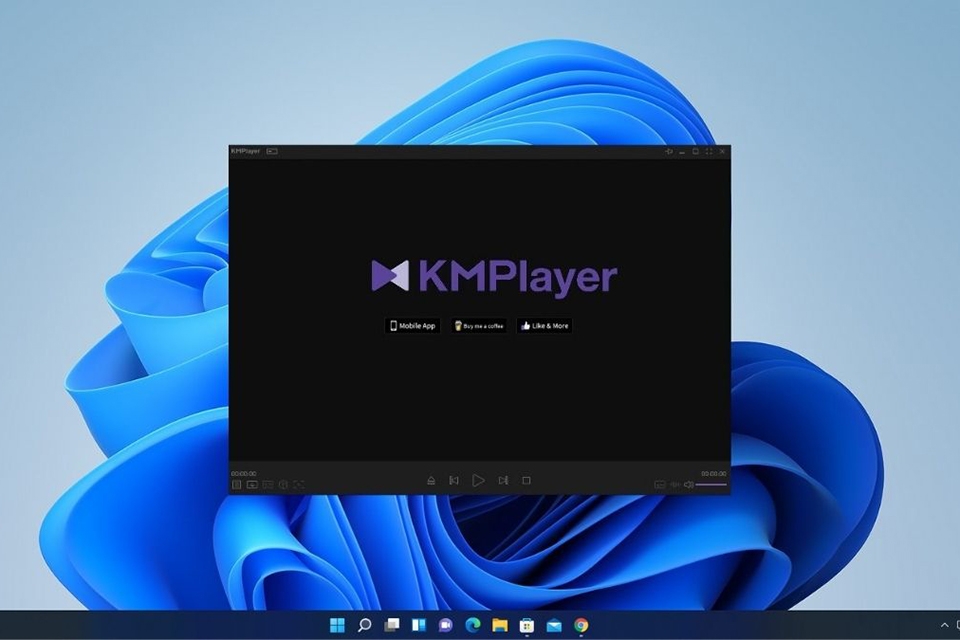Click the fourth bottom-left round icon
Viewport: 960px width, 640px height.
(283, 484)
